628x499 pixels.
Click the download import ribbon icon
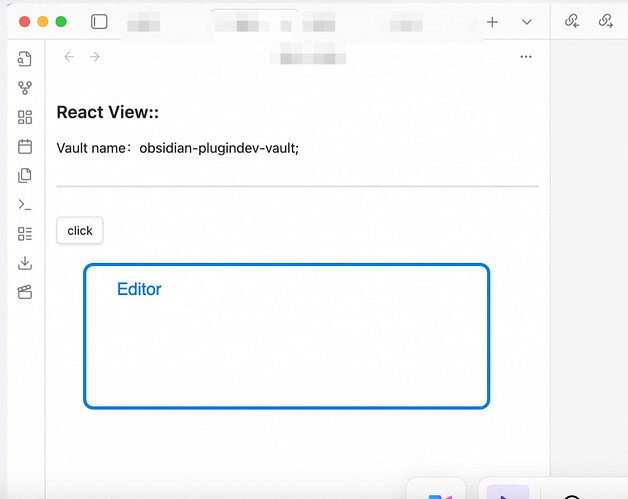(25, 263)
